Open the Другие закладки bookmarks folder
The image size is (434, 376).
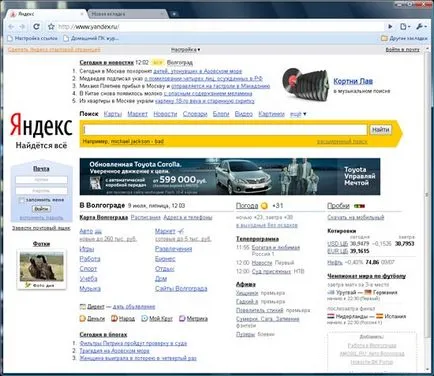click(x=404, y=38)
